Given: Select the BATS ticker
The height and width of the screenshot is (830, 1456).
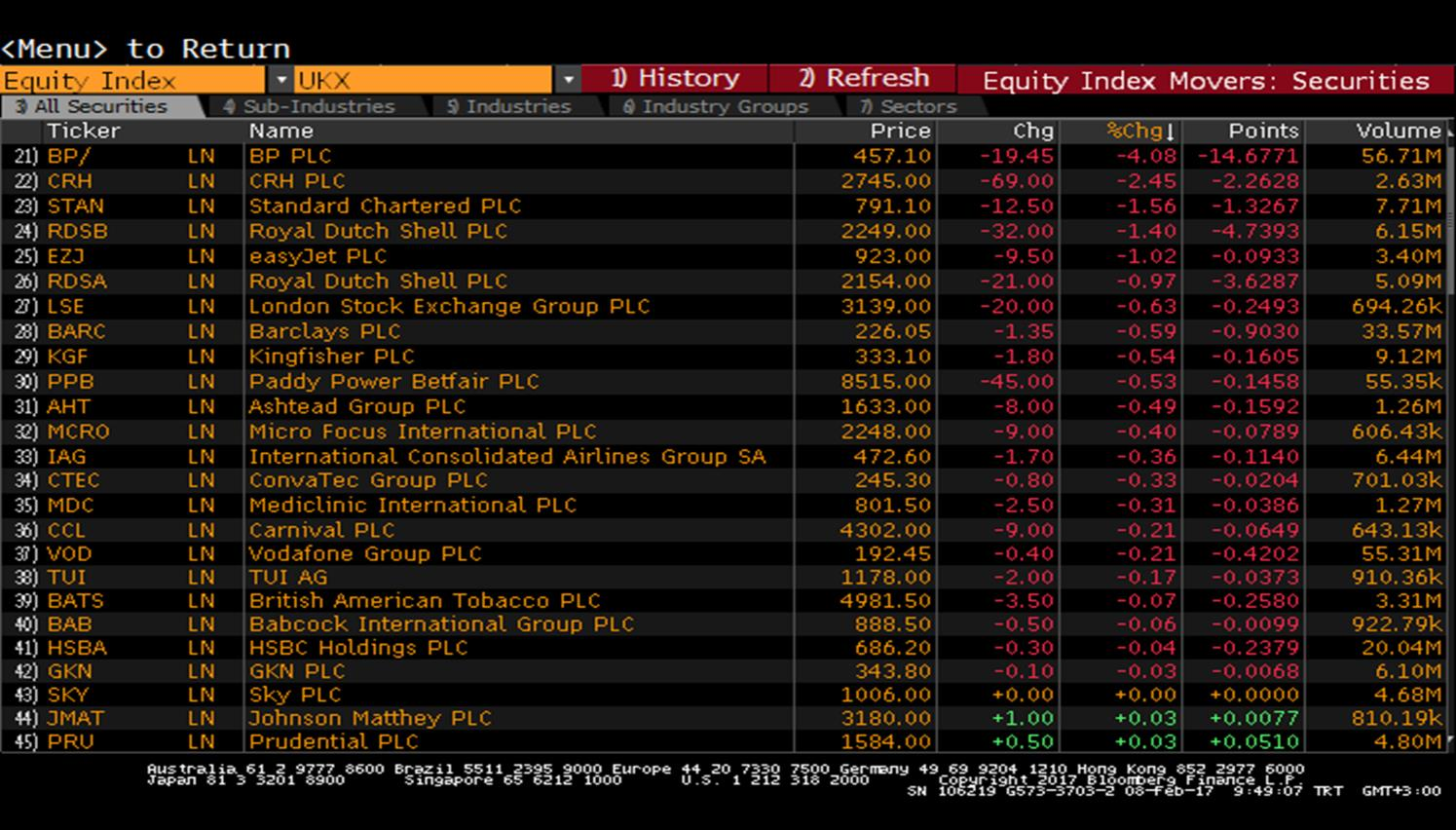Looking at the screenshot, I should click(75, 601).
